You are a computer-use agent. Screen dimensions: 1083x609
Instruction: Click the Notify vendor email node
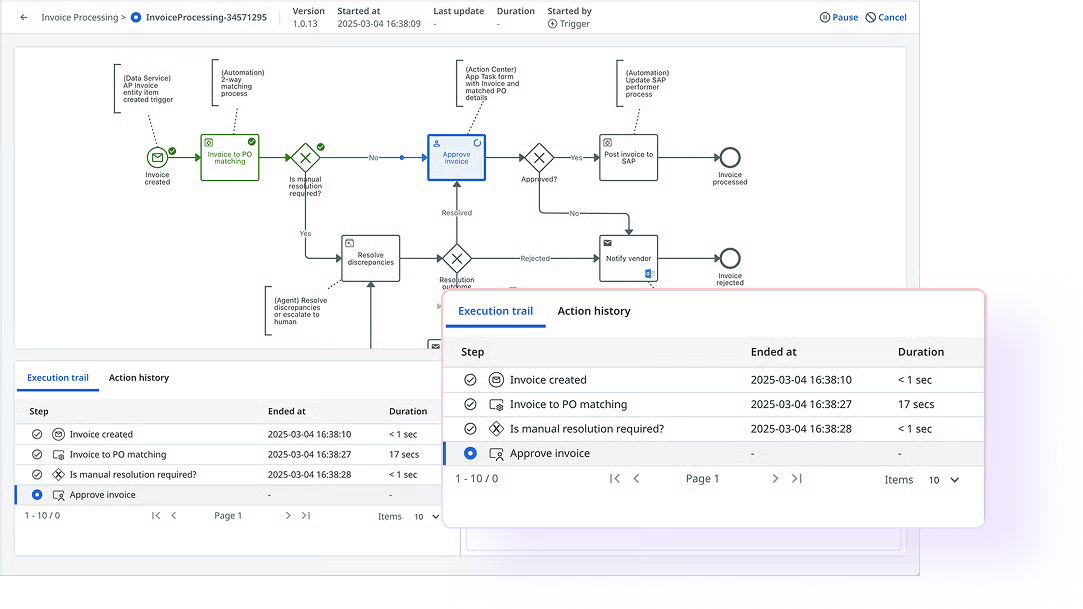tap(628, 258)
